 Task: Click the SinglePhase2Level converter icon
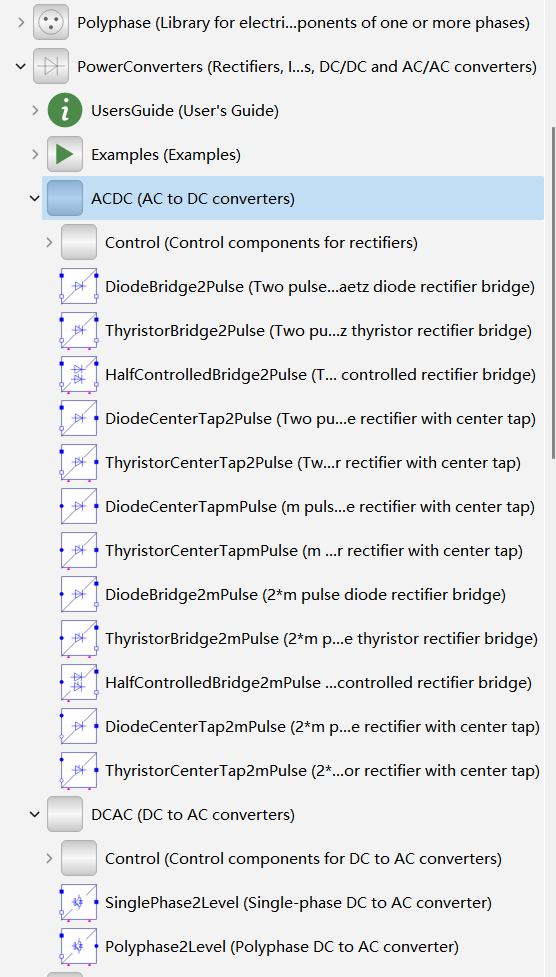79,902
